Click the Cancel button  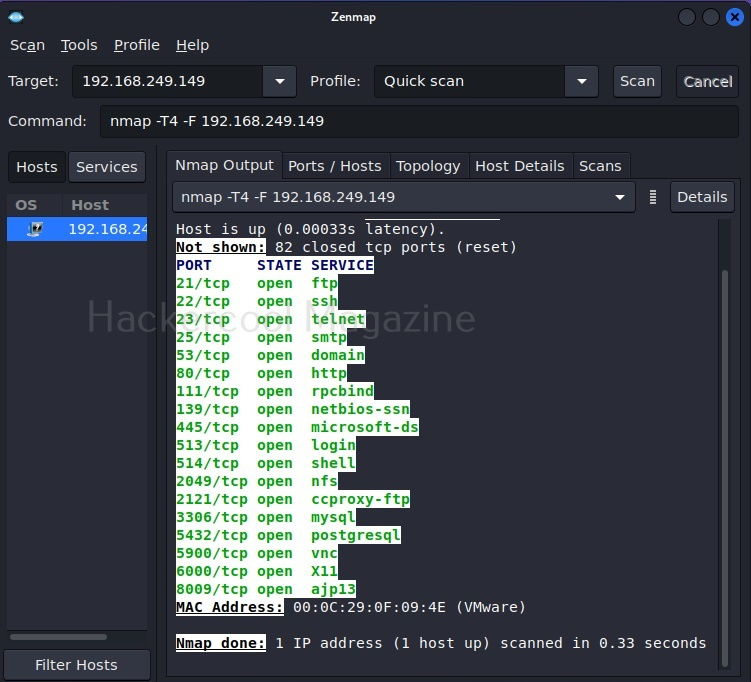tap(707, 81)
